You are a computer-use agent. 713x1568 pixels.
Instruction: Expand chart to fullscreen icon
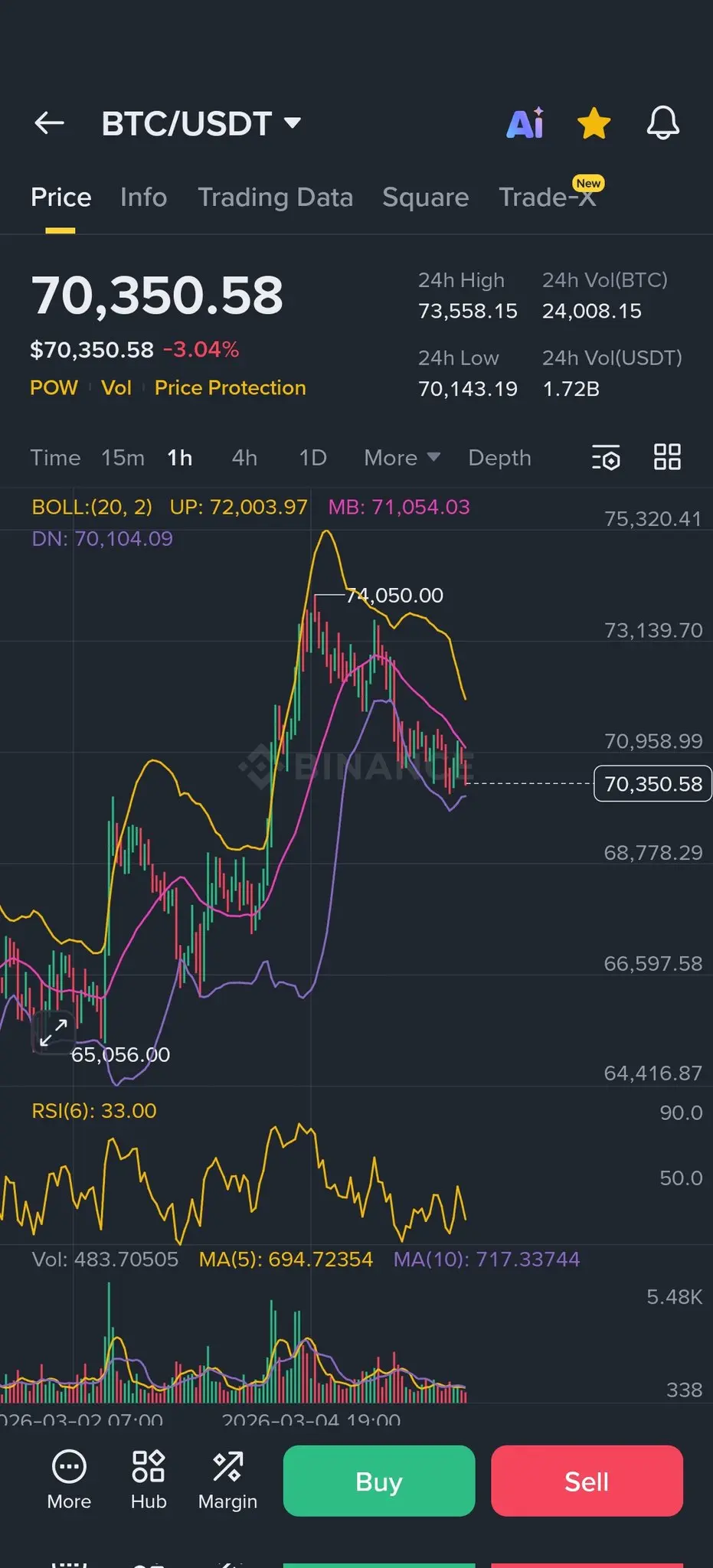[54, 1032]
